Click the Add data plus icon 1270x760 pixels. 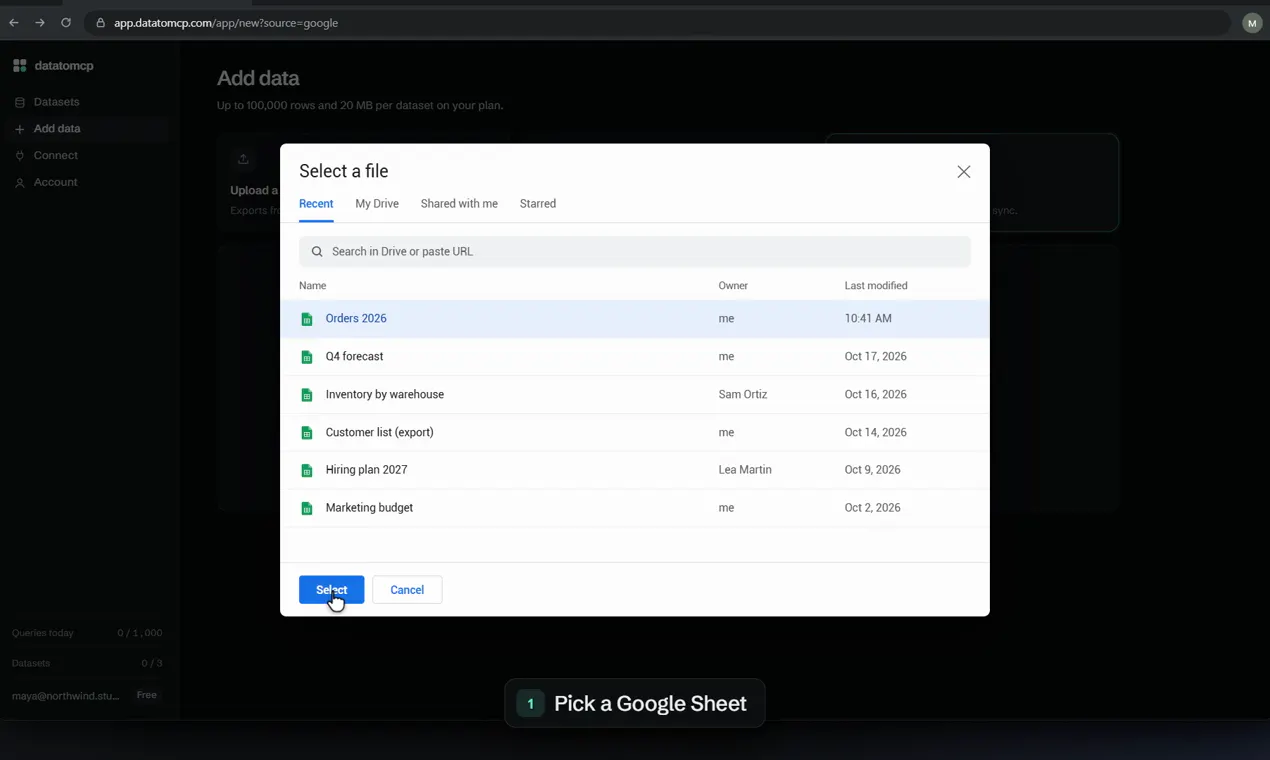[19, 129]
